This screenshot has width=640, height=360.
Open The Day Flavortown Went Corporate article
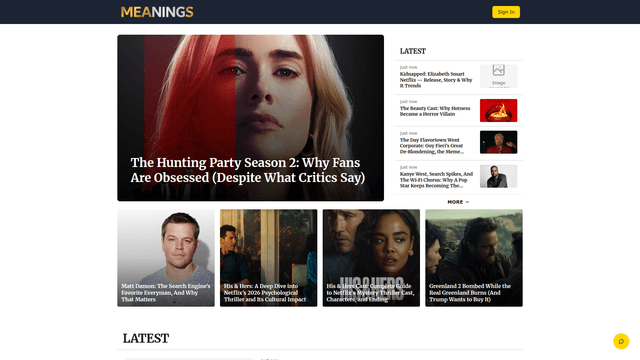click(432, 146)
